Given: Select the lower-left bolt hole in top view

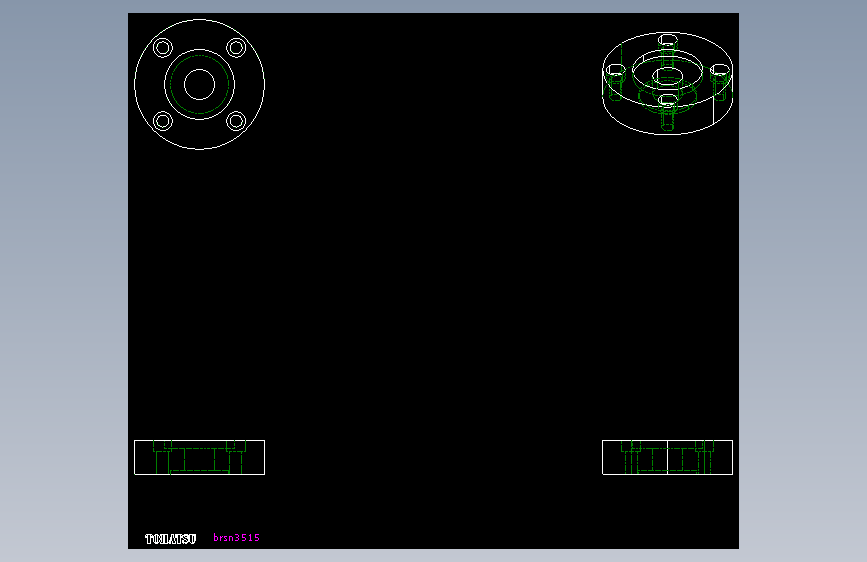Looking at the screenshot, I should [163, 121].
